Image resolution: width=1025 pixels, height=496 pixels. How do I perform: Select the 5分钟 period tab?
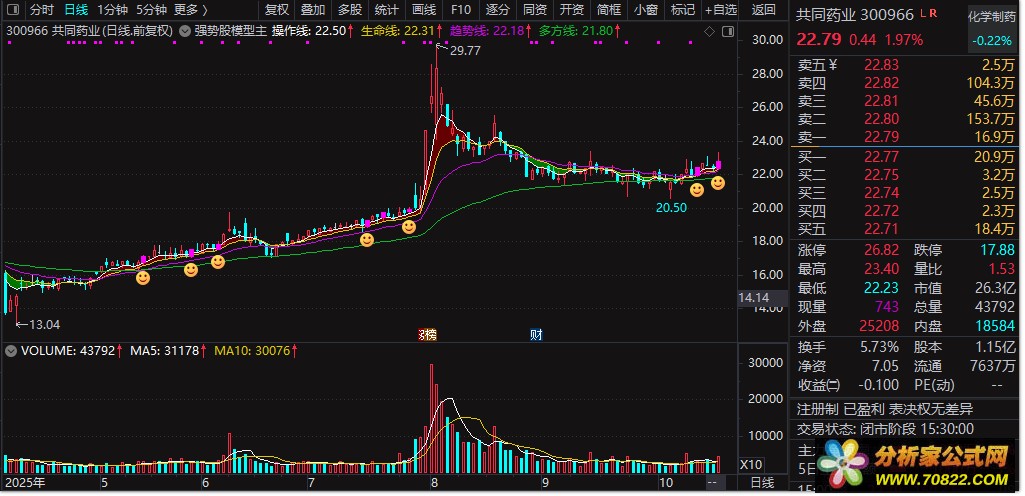[151, 10]
